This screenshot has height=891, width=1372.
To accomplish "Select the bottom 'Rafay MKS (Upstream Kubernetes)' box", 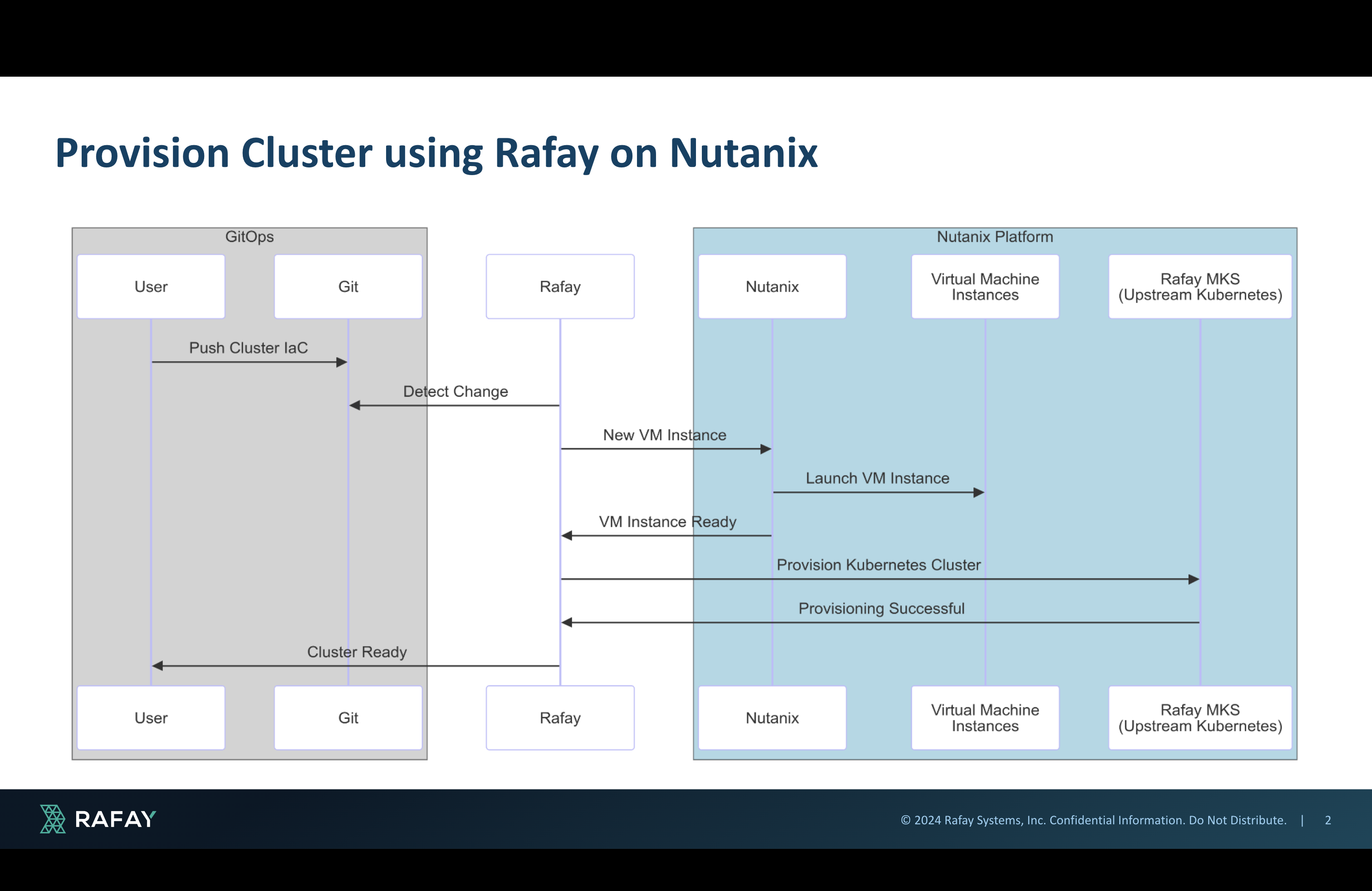I will [x=1200, y=718].
